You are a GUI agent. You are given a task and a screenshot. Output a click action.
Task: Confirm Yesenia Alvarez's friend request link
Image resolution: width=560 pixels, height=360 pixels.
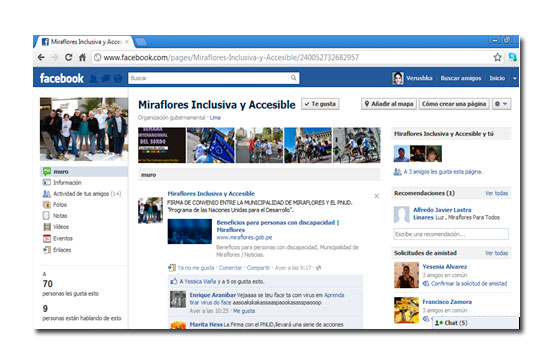[469, 284]
